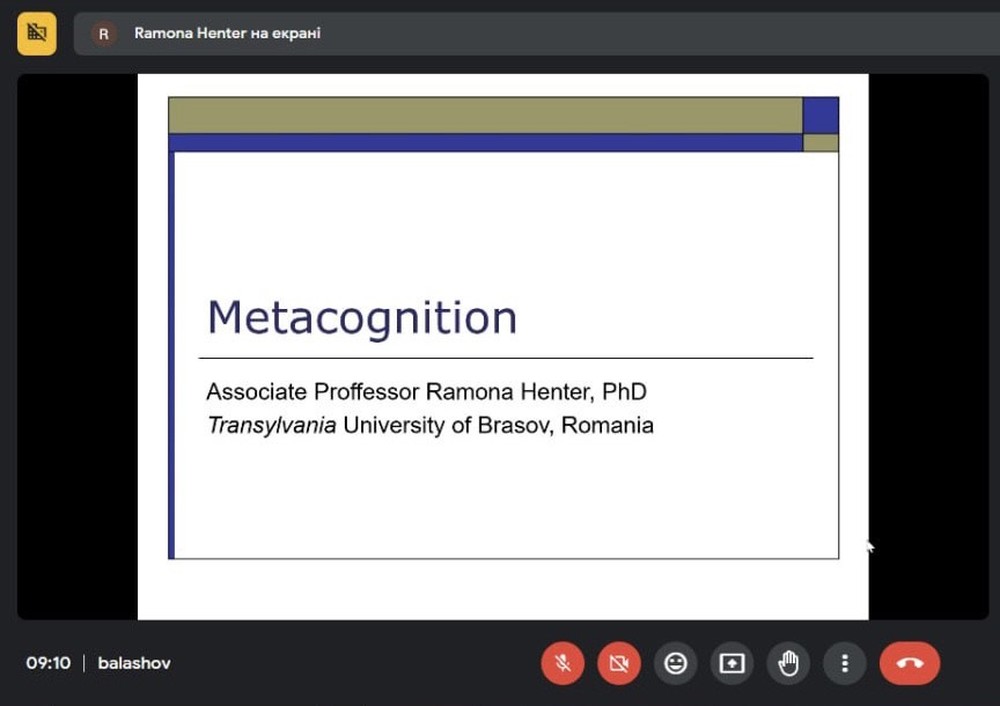Click the 'Ramona Henter на екрані' banner
1000x706 pixels.
(x=227, y=34)
